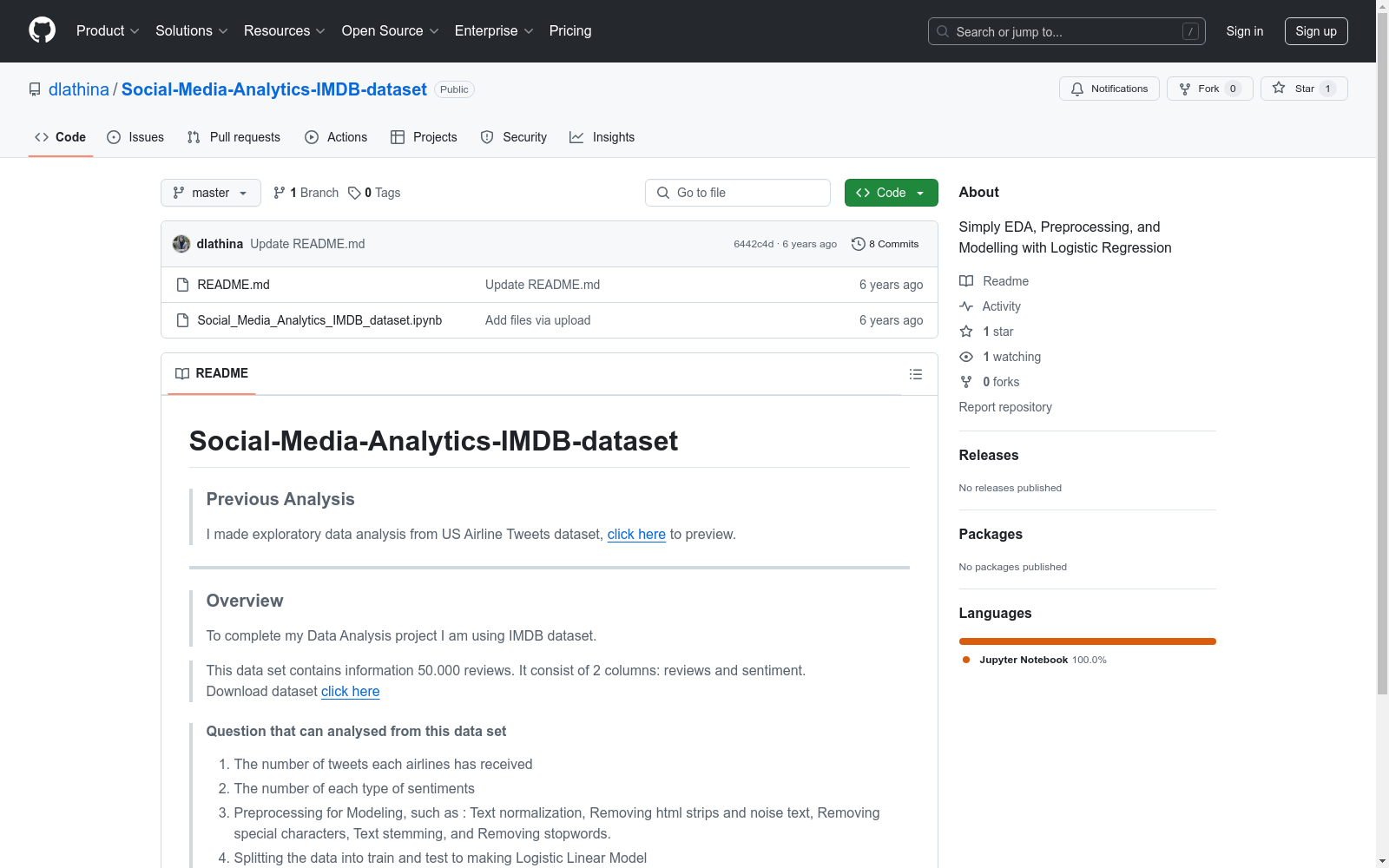Open the Security tab
This screenshot has height=868, width=1389.
click(514, 137)
